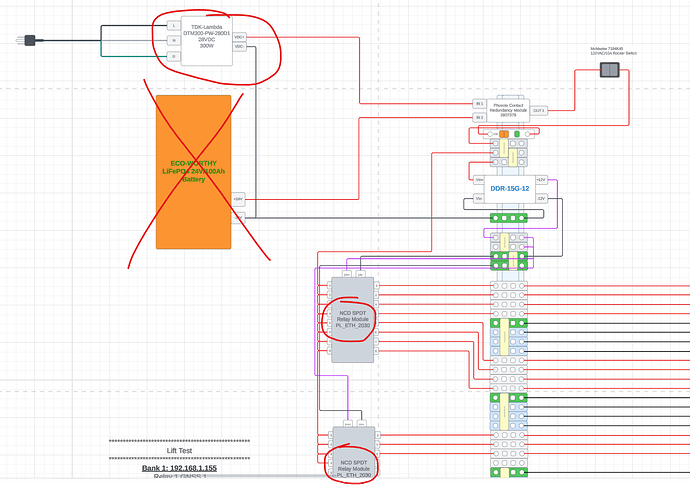The image size is (690, 485).
Task: Select the AC power plug symbol
Action: click(29, 40)
